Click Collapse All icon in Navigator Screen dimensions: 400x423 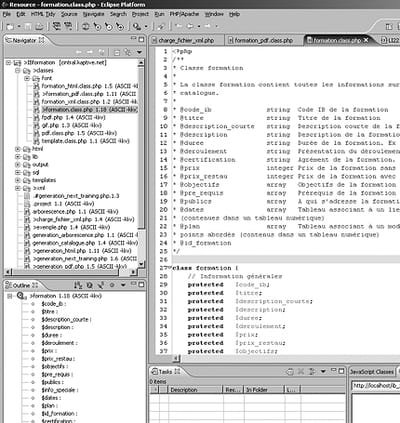[x=117, y=52]
